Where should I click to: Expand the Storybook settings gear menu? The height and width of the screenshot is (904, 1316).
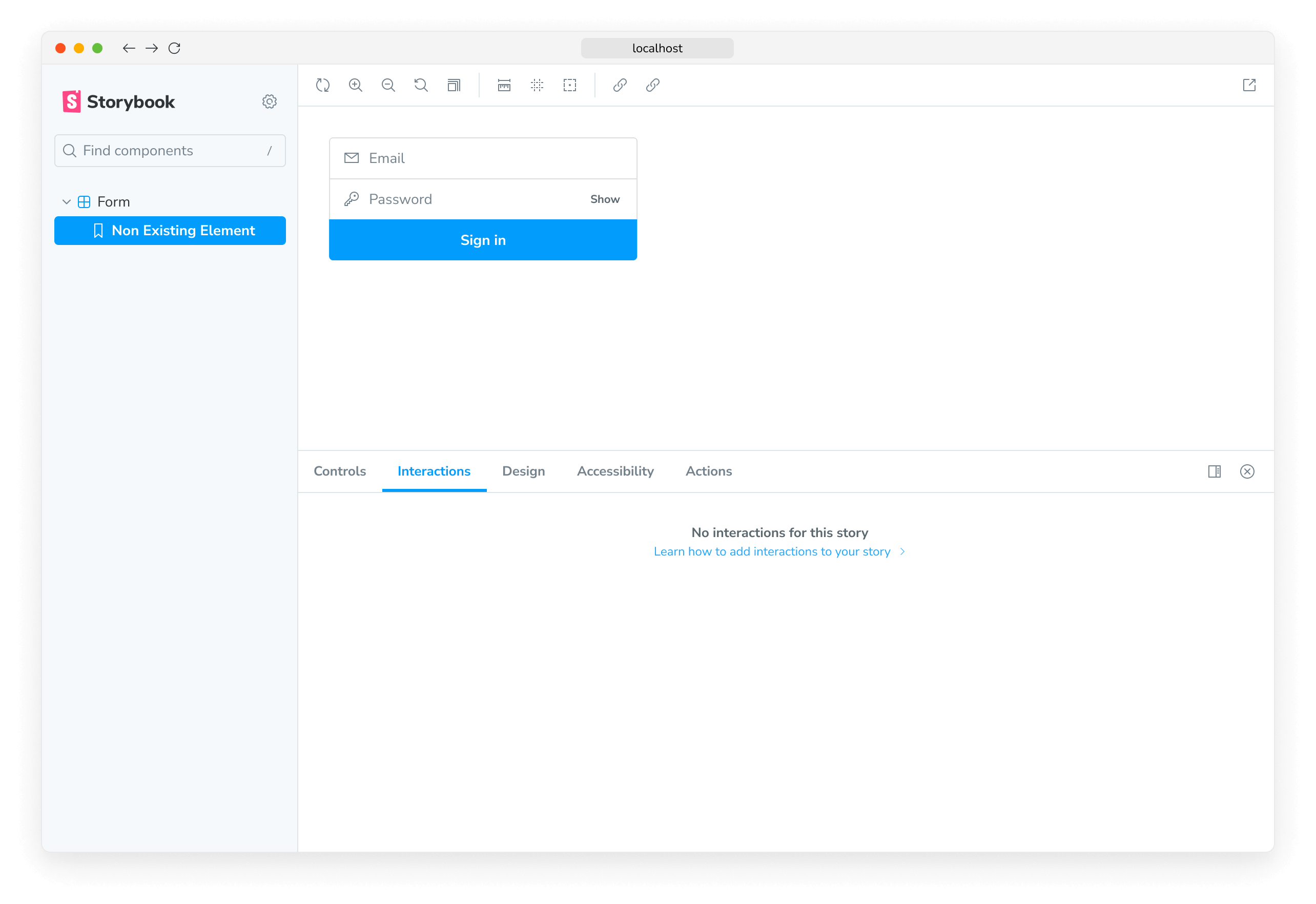pyautogui.click(x=270, y=101)
